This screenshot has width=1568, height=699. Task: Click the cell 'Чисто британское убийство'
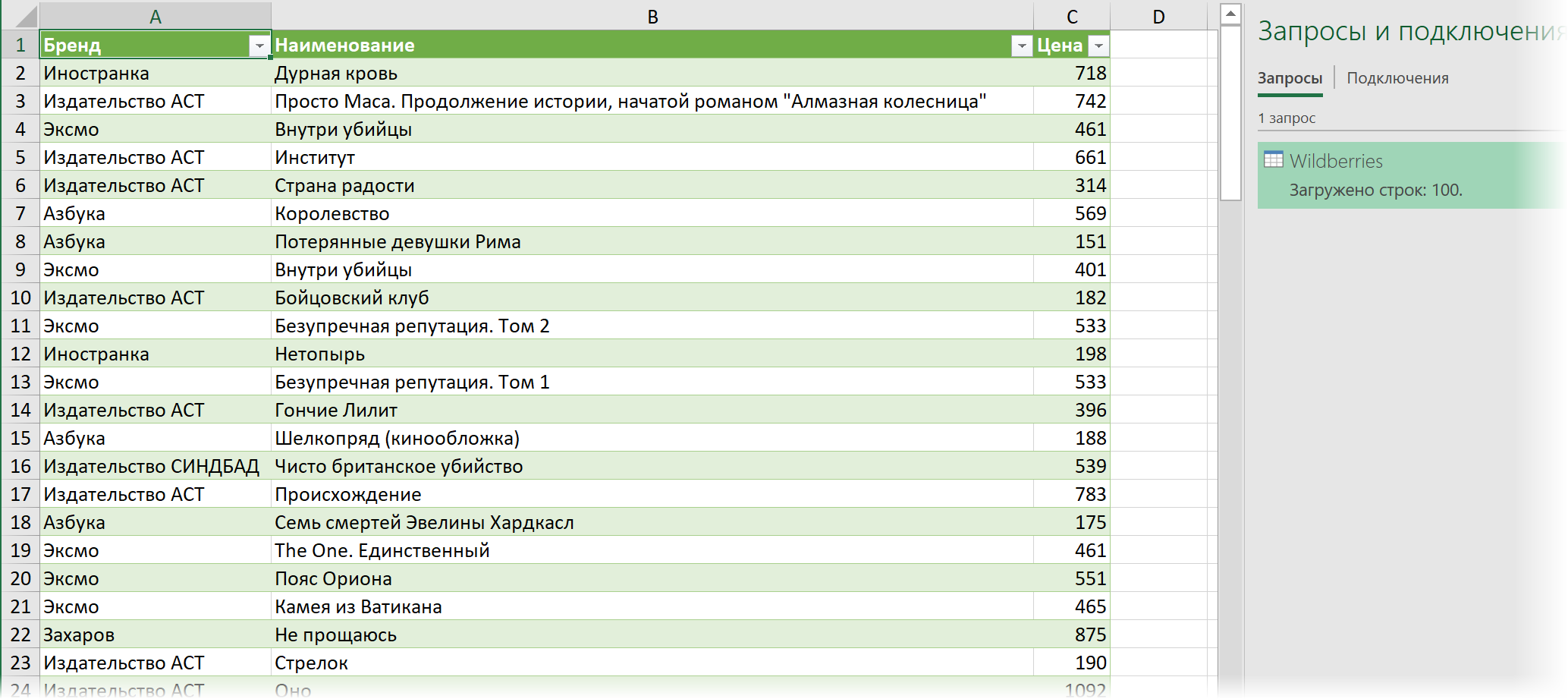(x=652, y=466)
